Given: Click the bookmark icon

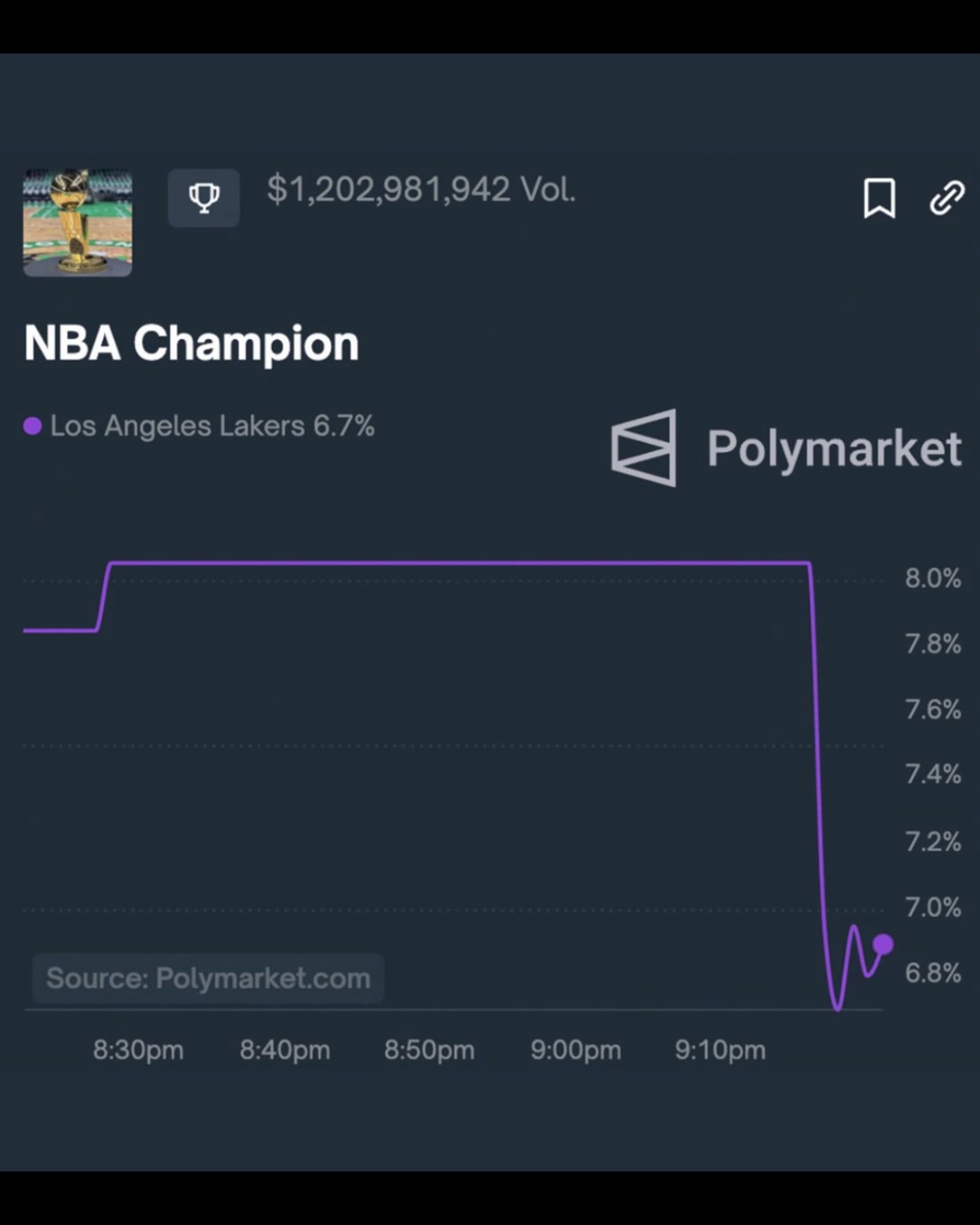Looking at the screenshot, I should coord(878,198).
